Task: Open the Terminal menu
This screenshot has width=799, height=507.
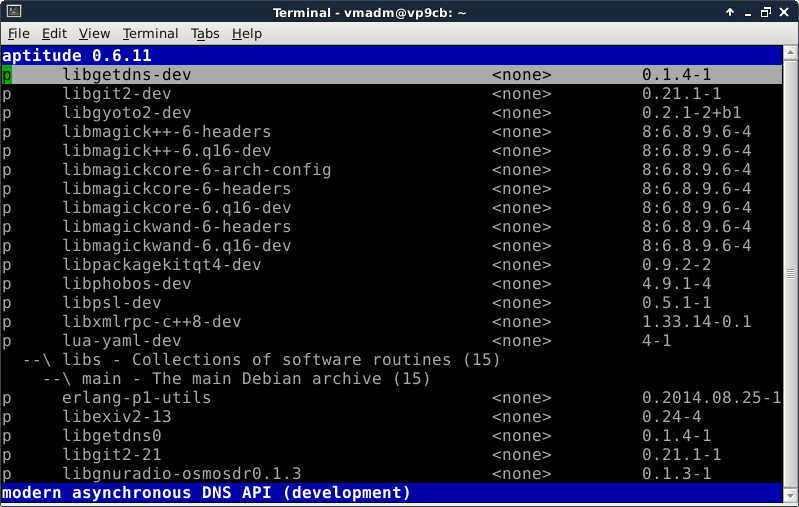Action: pyautogui.click(x=150, y=33)
